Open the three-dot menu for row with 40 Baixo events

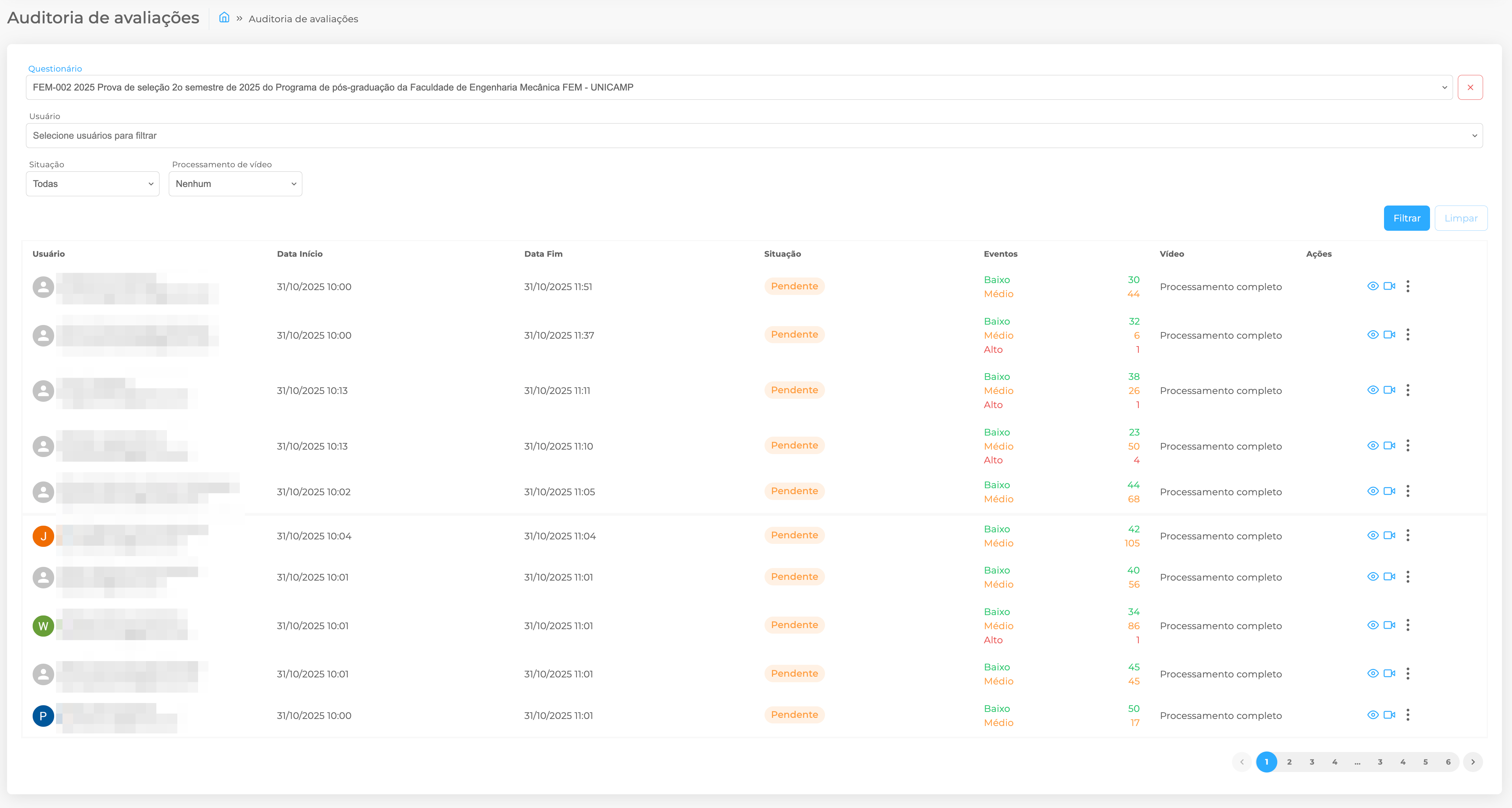pos(1407,577)
